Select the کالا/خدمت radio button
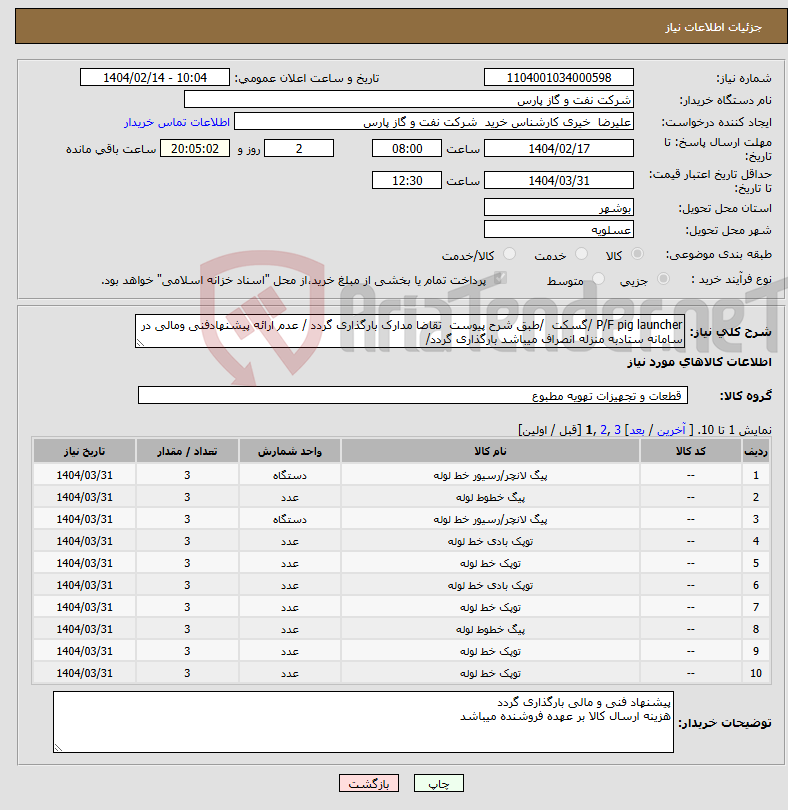 509,254
